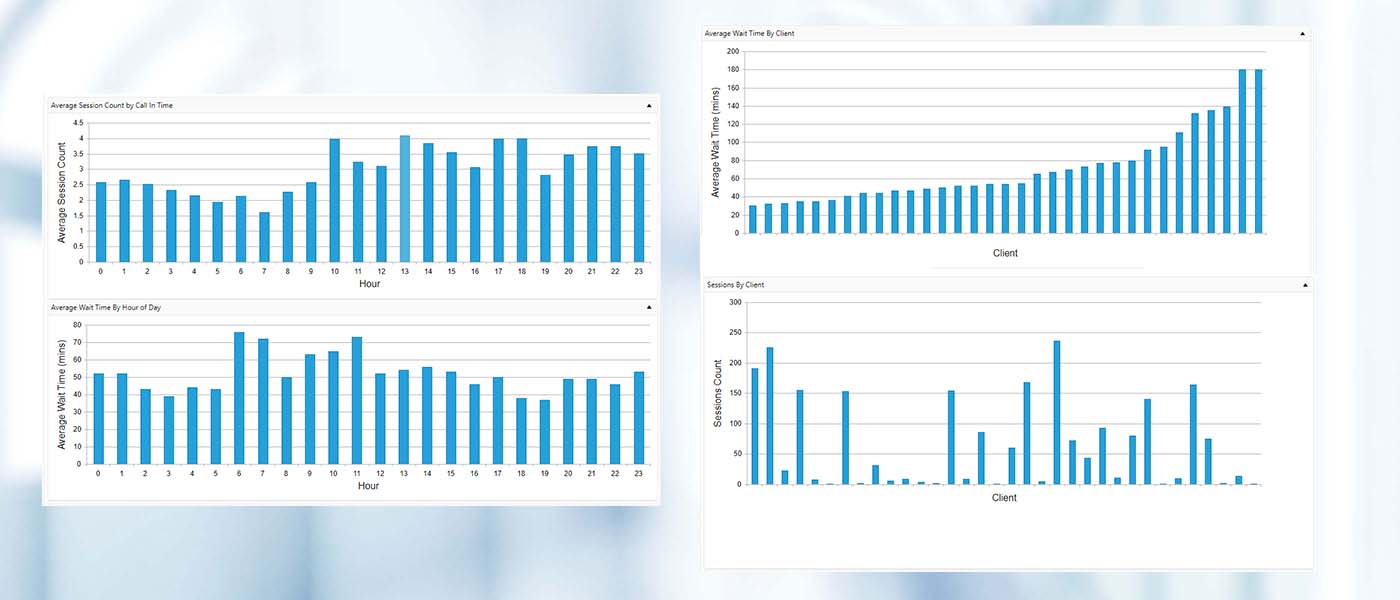The height and width of the screenshot is (600, 1400).
Task: Click the first bar in Sessions By Client chart
Action: 754,426
